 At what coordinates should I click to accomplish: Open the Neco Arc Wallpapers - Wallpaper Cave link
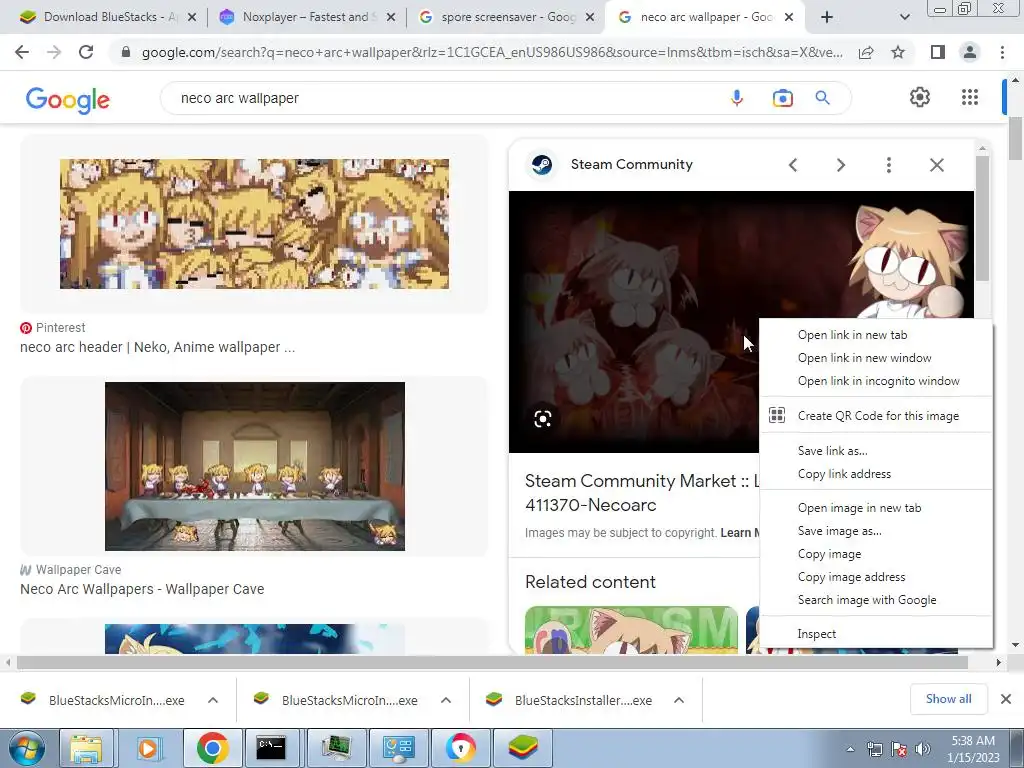(x=142, y=589)
